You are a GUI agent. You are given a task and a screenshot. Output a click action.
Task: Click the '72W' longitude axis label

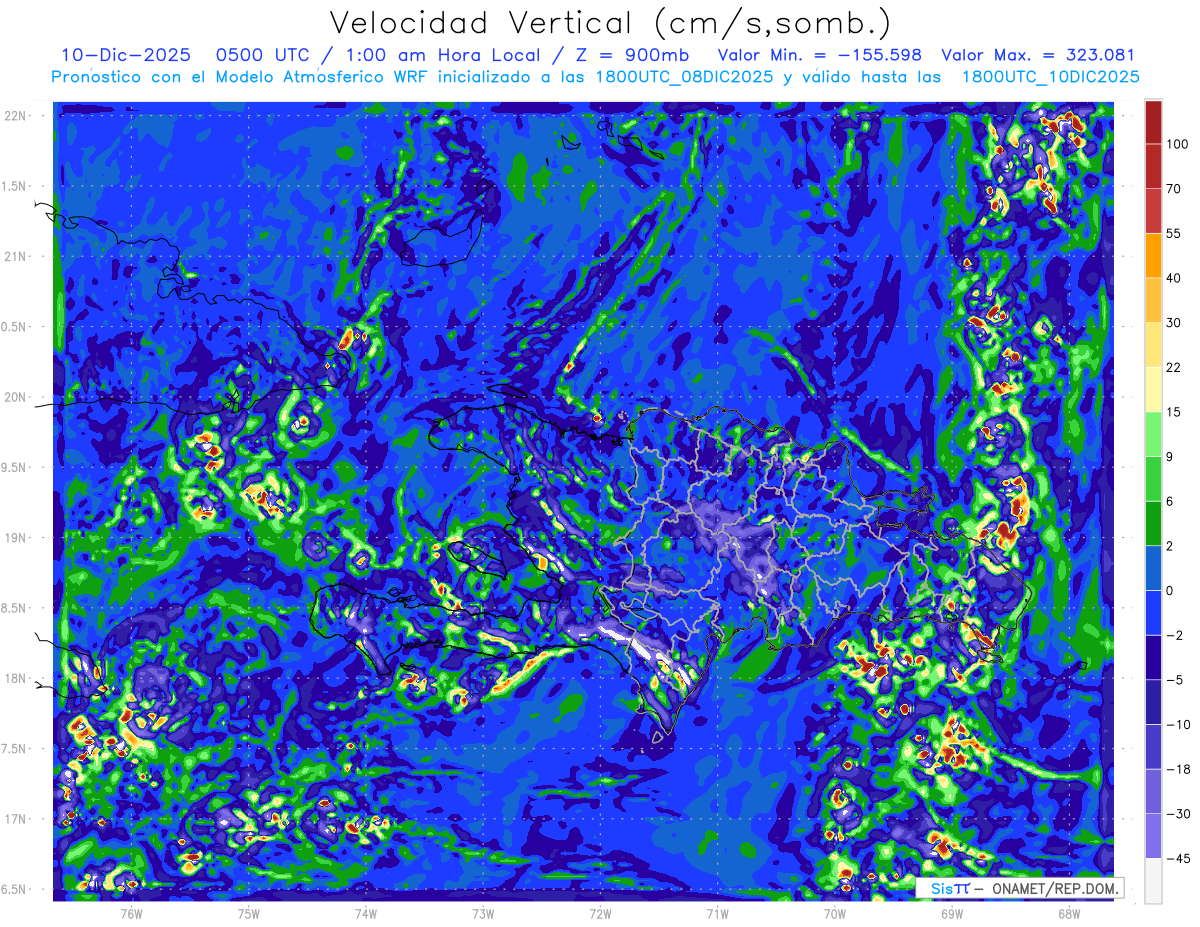pyautogui.click(x=600, y=913)
